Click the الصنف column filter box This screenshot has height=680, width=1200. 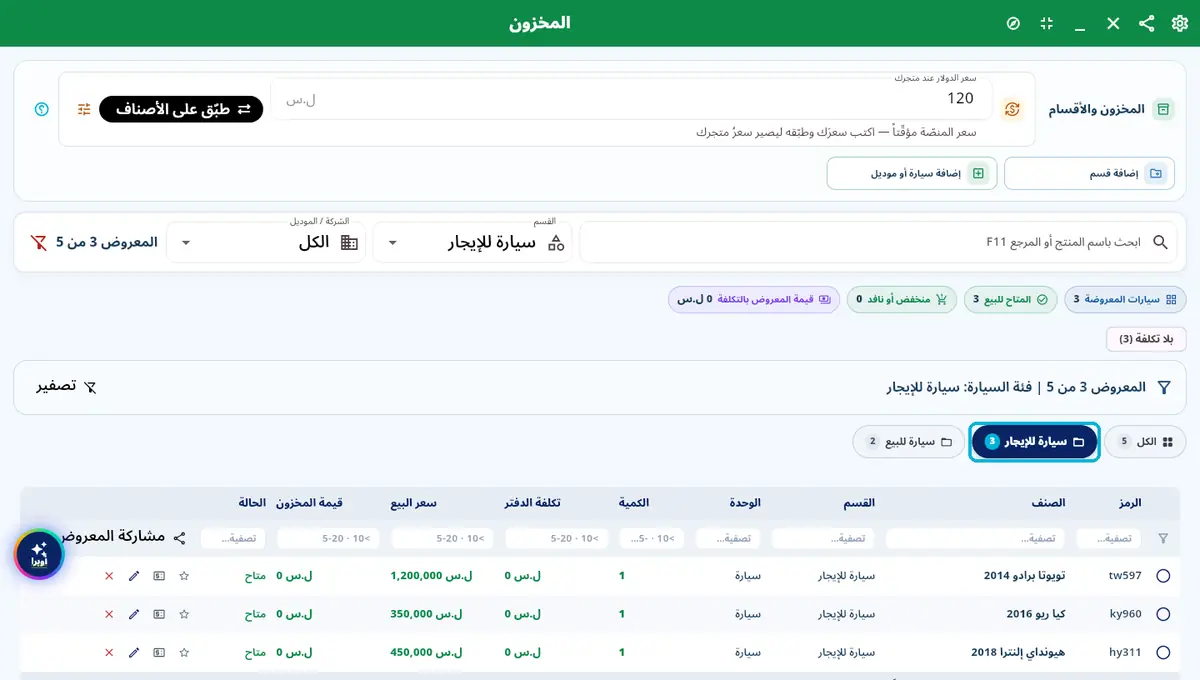tap(976, 538)
